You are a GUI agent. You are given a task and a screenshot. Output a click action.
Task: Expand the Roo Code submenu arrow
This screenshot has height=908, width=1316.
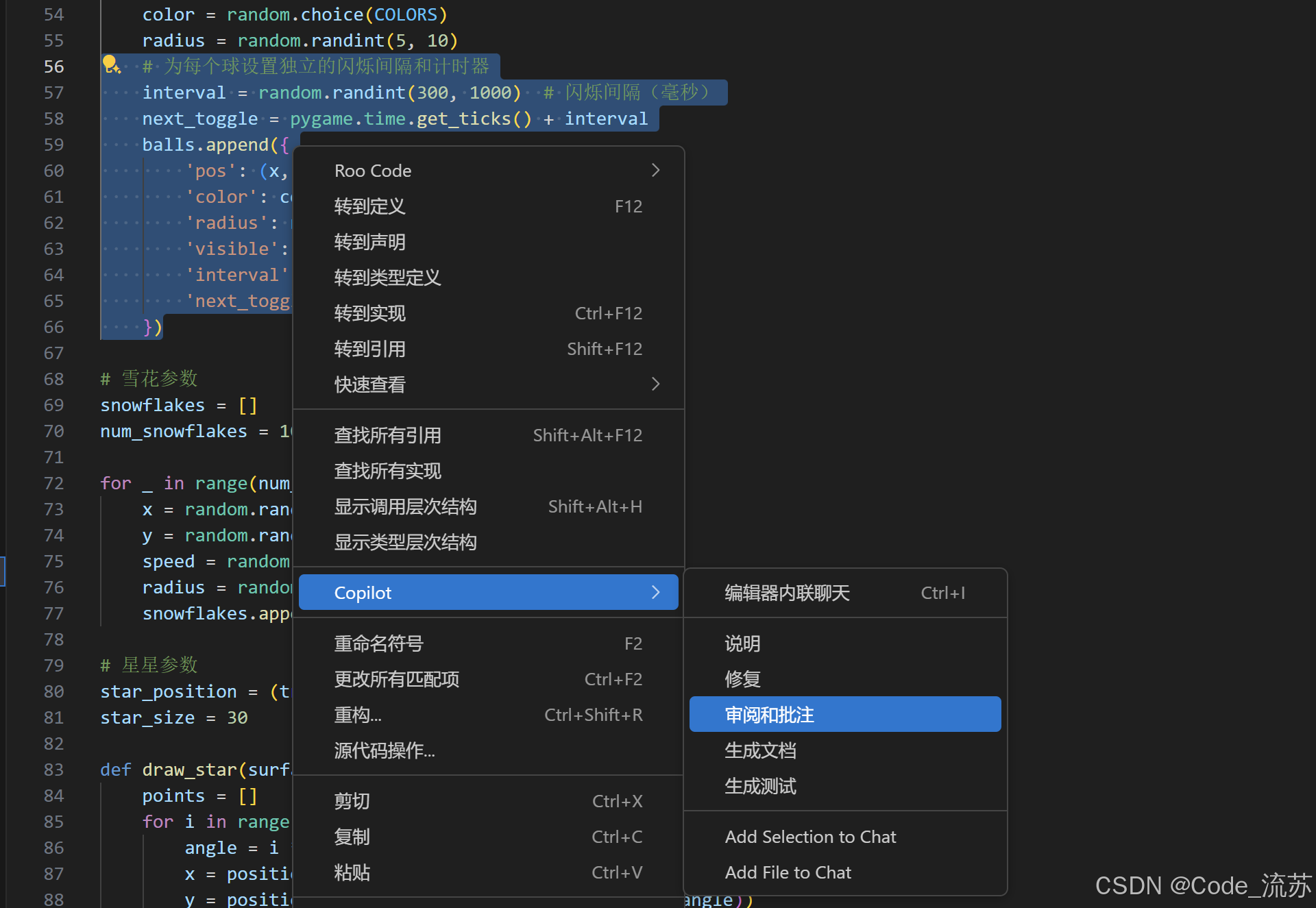(x=655, y=170)
